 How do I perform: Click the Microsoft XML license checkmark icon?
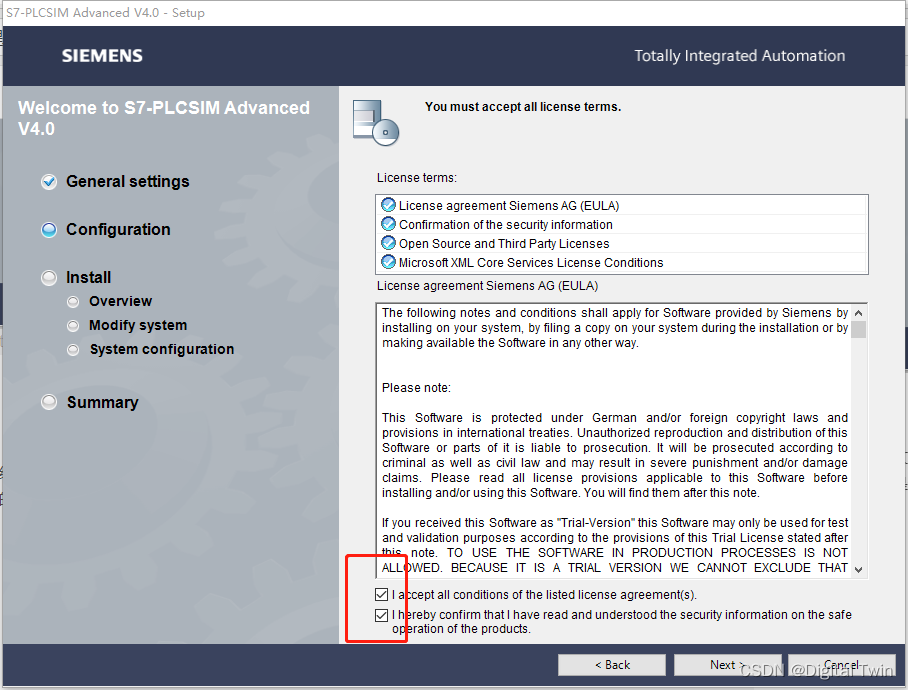pos(388,262)
